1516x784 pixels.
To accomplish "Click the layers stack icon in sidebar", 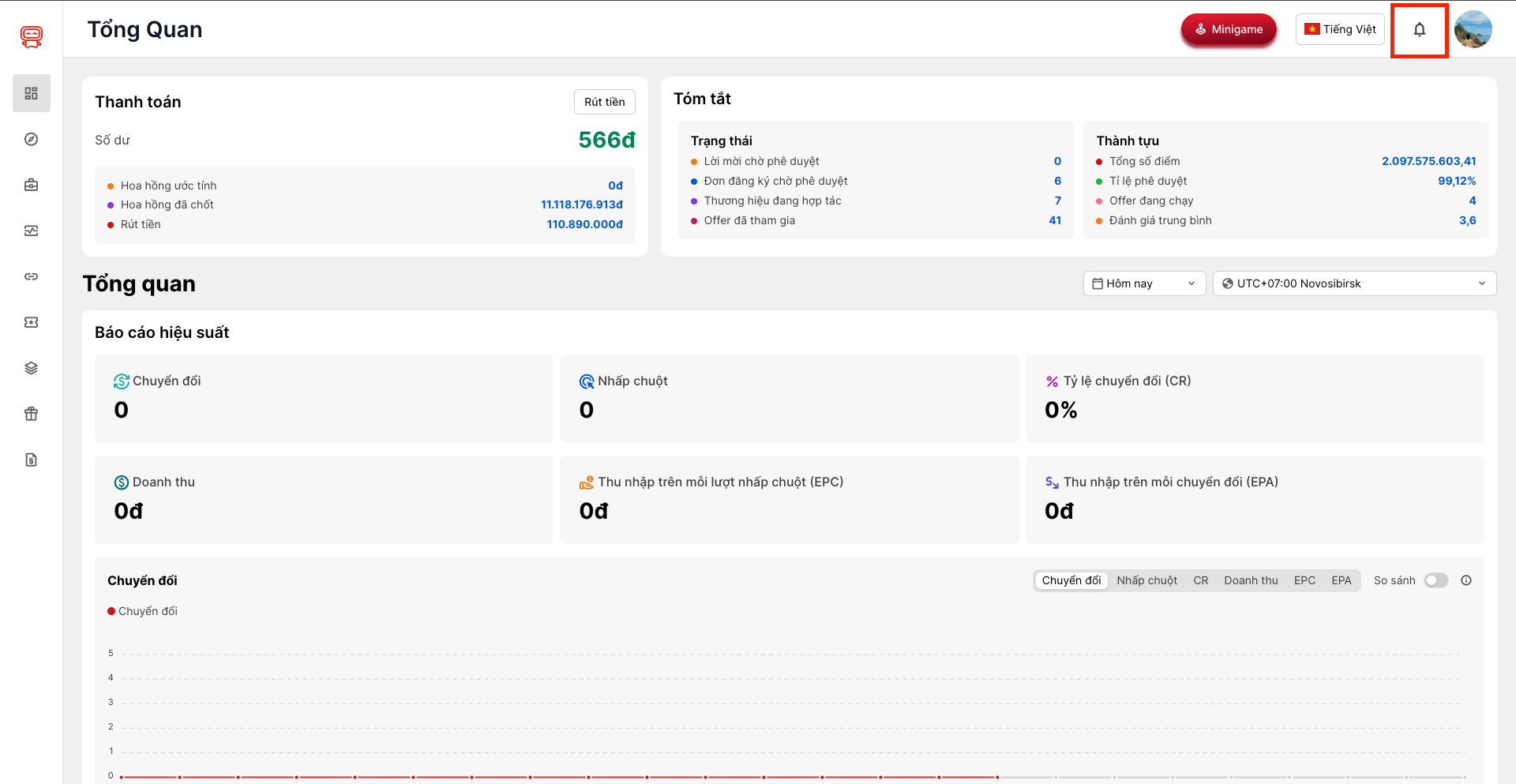I will (x=32, y=368).
